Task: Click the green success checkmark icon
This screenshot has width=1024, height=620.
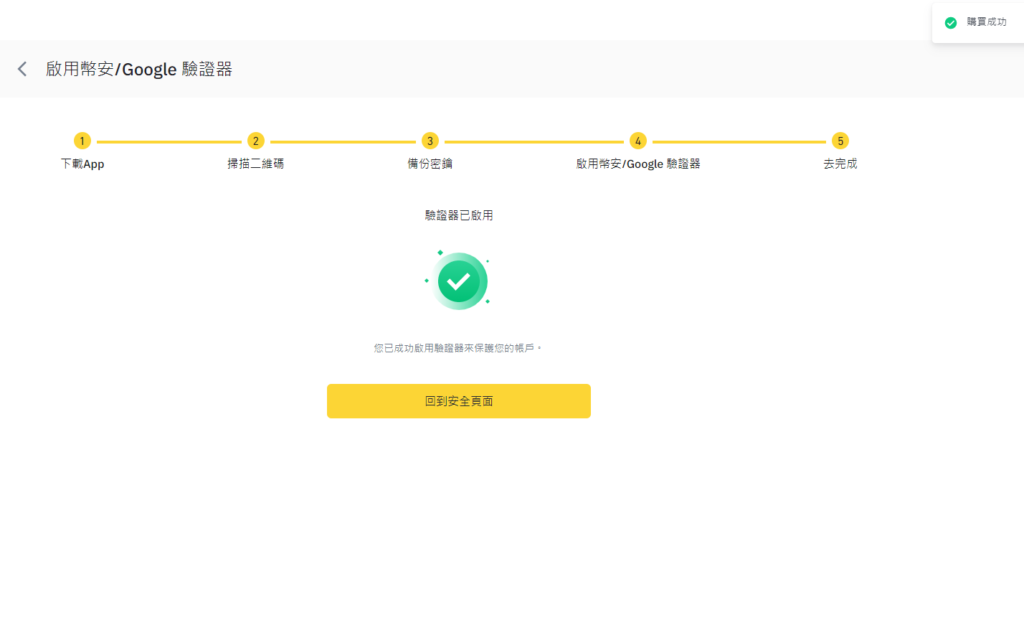Action: 459,280
